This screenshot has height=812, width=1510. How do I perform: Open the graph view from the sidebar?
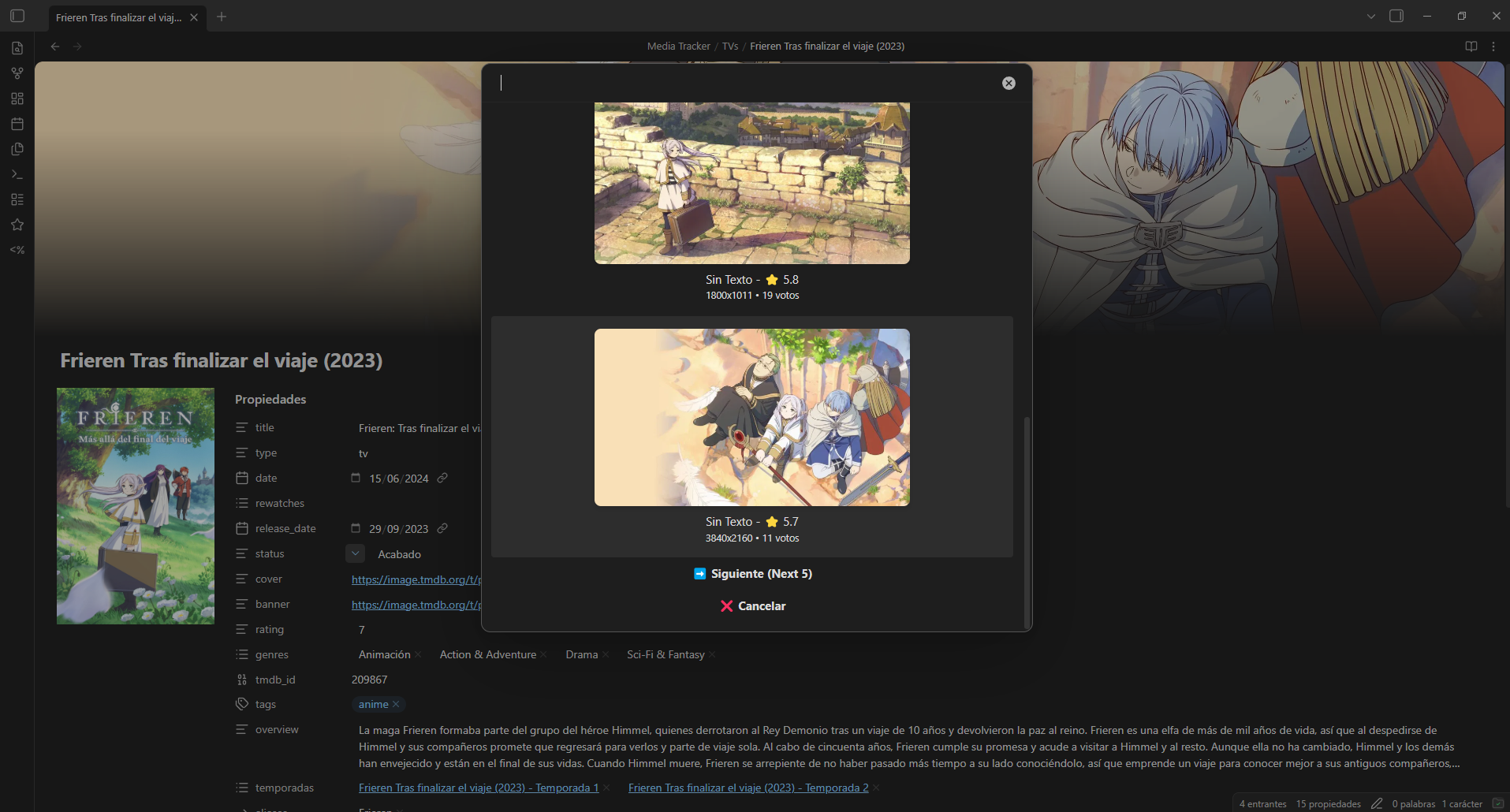(17, 73)
